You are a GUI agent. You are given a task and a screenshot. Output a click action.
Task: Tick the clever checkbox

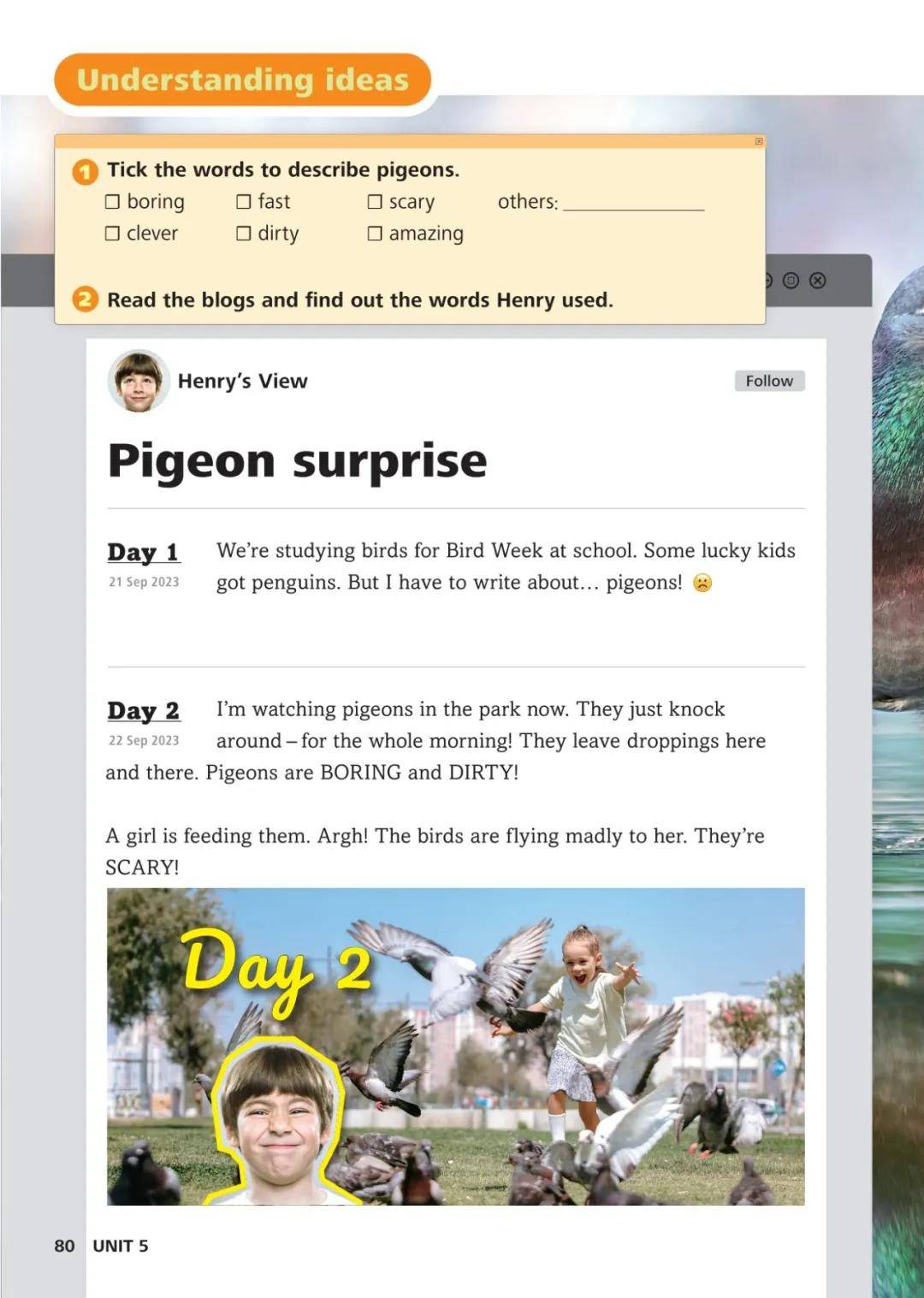[112, 234]
